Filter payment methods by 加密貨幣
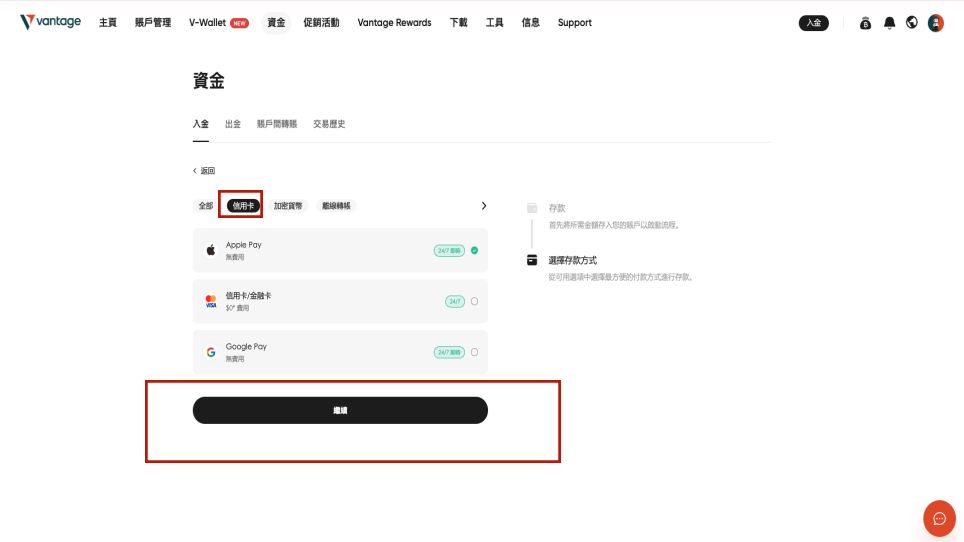This screenshot has height=542, width=964. point(288,206)
